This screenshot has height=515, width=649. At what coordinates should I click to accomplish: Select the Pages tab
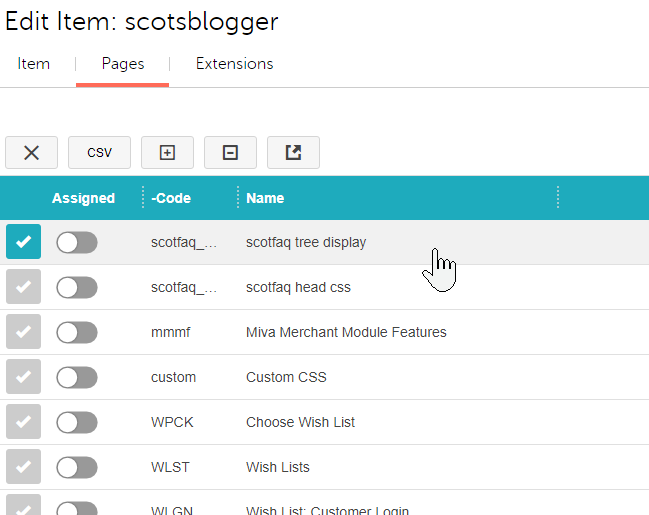pos(123,64)
